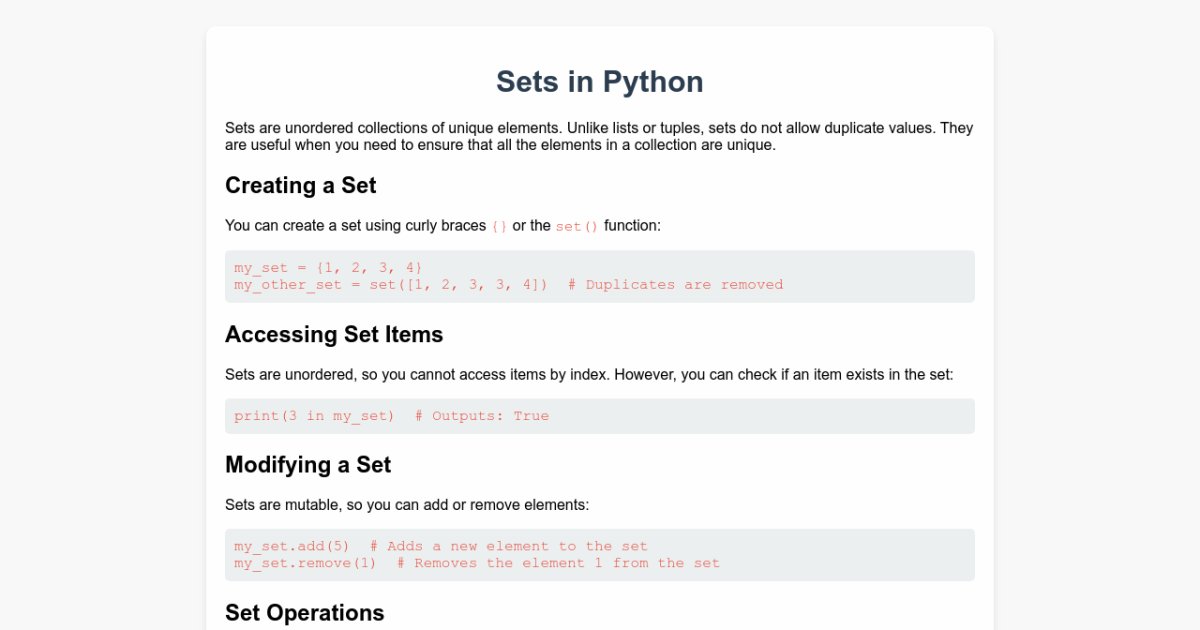Click the sentence about accessing items by index
The image size is (1200, 630).
click(x=589, y=375)
